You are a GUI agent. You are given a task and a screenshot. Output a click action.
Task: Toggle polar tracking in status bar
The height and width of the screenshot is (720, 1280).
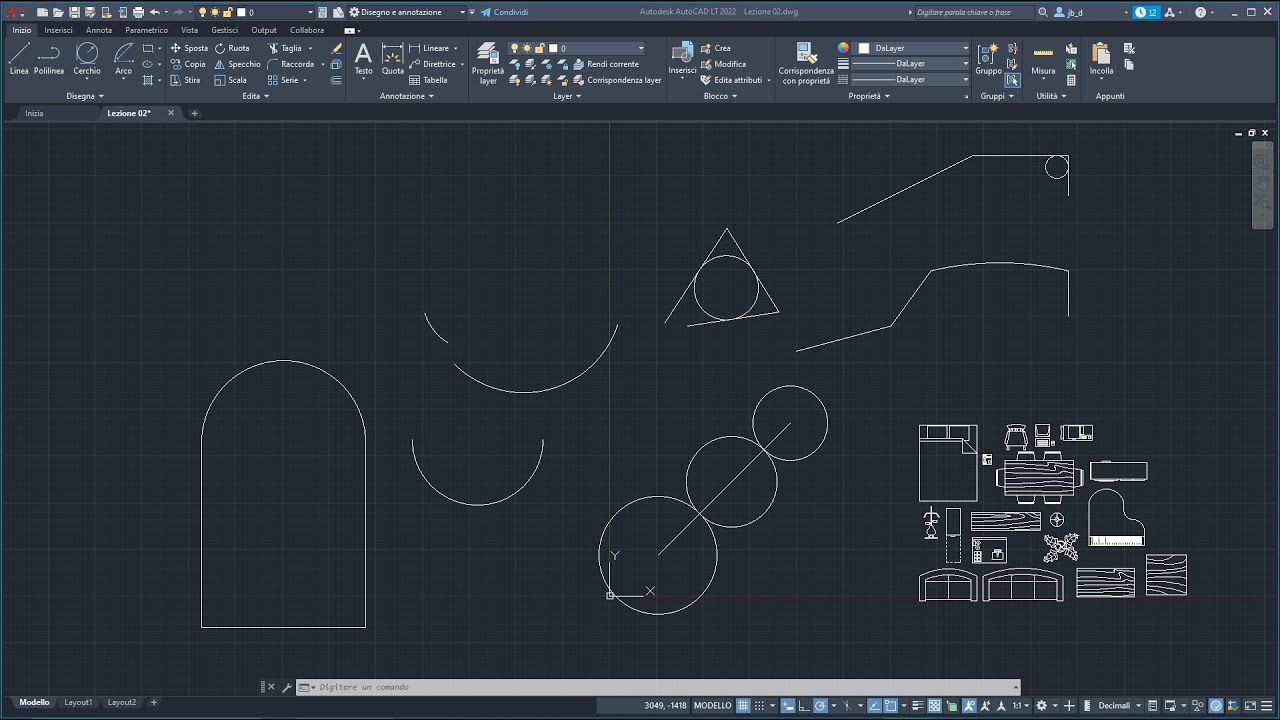(819, 705)
